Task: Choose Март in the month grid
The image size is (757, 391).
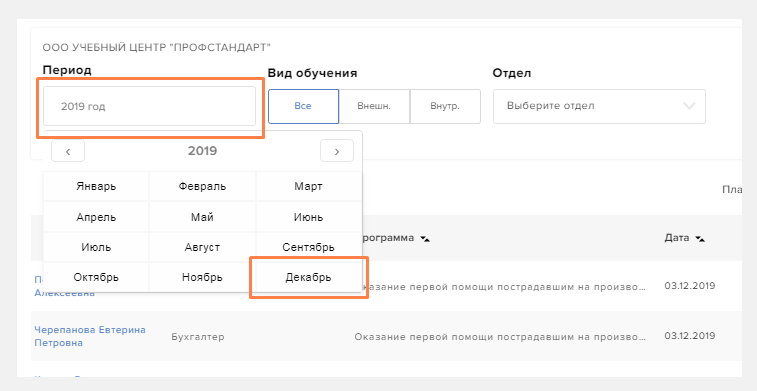Action: tap(308, 186)
